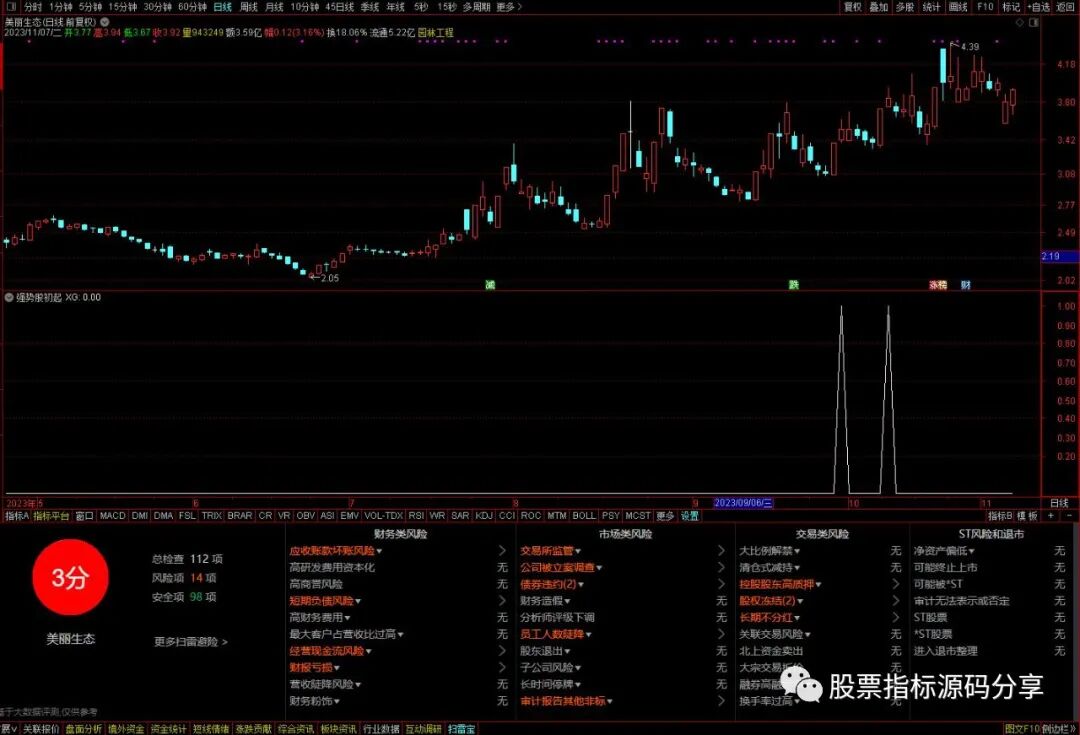Image resolution: width=1080 pixels, height=735 pixels.
Task: Select the VOL-TDX indicator
Action: (384, 515)
